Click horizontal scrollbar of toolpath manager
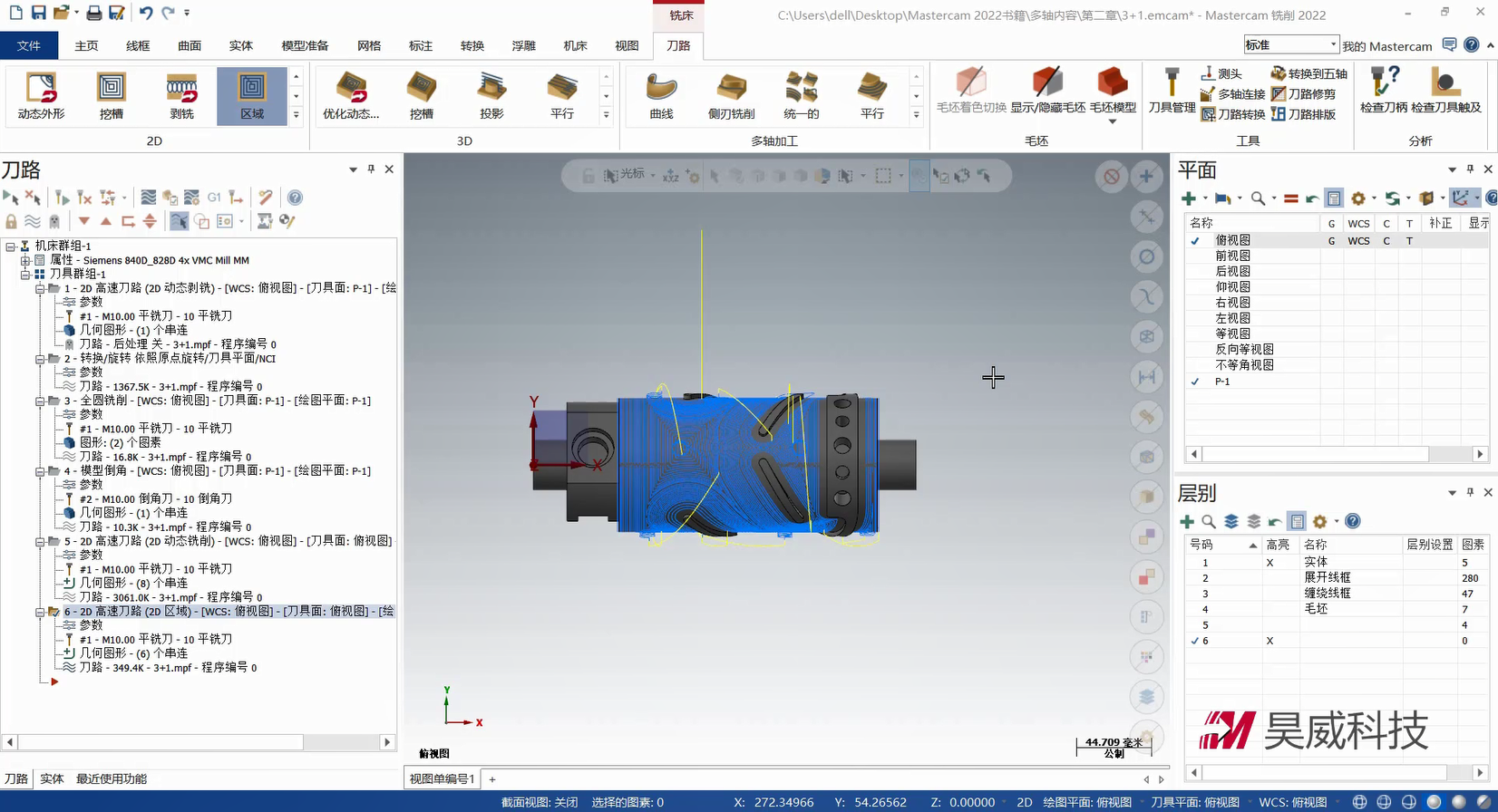1498x812 pixels. point(160,742)
